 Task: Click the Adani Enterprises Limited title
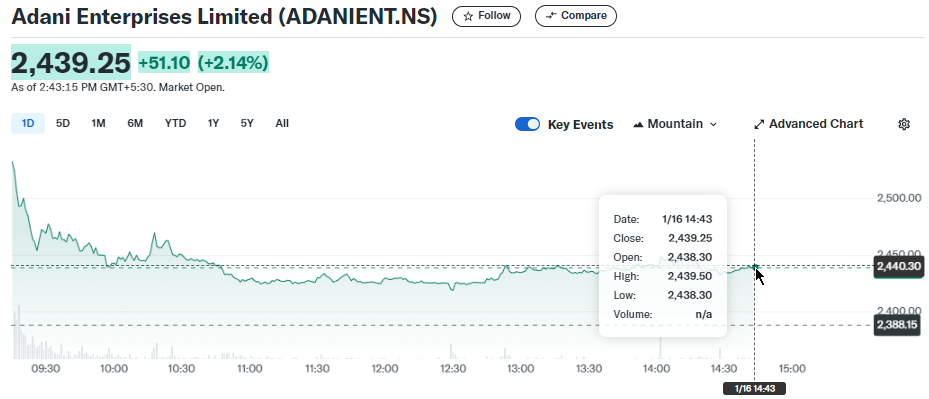tap(224, 17)
